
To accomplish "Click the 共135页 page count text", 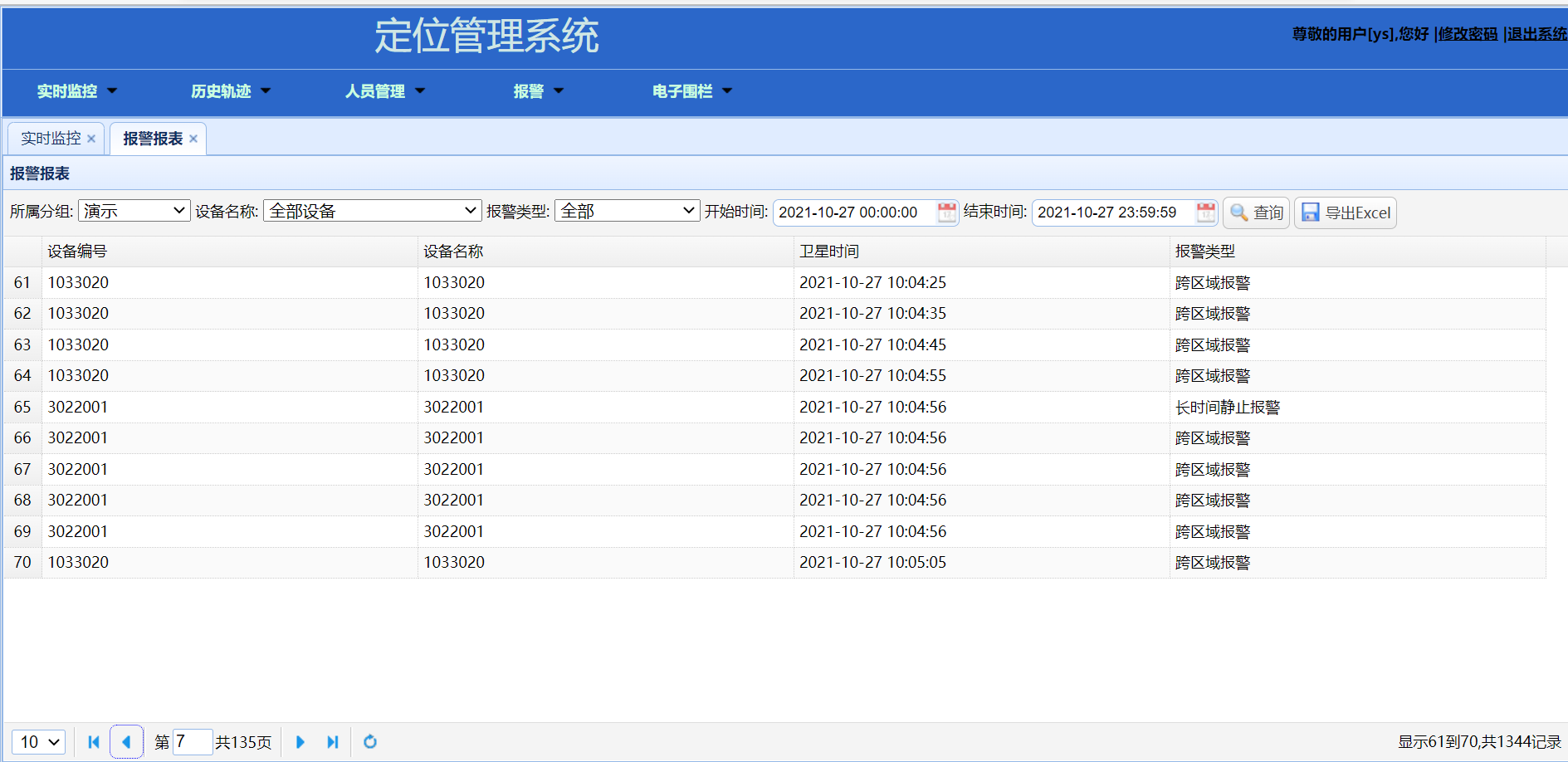I will tap(243, 742).
